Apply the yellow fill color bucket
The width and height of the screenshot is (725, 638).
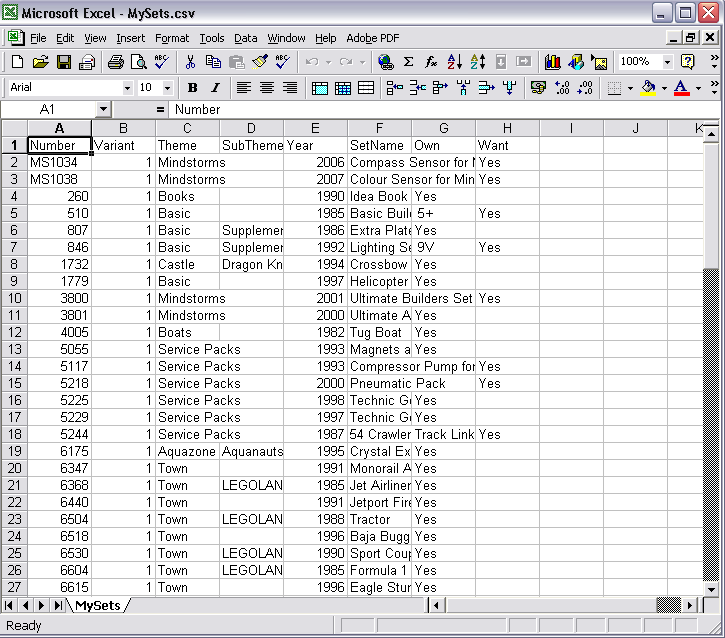point(648,87)
